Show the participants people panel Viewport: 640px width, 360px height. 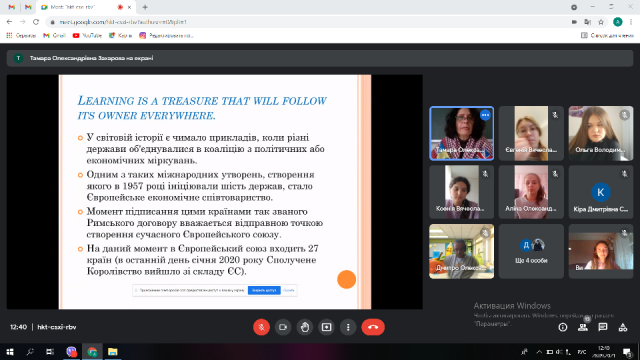(582, 327)
